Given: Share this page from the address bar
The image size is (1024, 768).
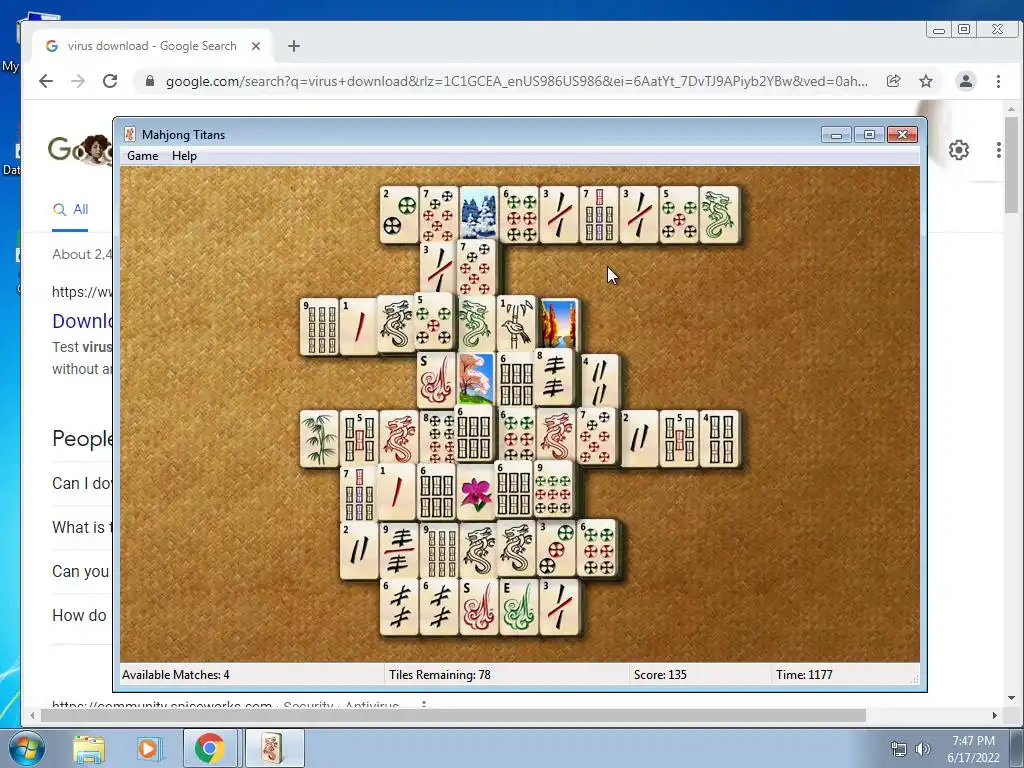Looking at the screenshot, I should pyautogui.click(x=893, y=81).
